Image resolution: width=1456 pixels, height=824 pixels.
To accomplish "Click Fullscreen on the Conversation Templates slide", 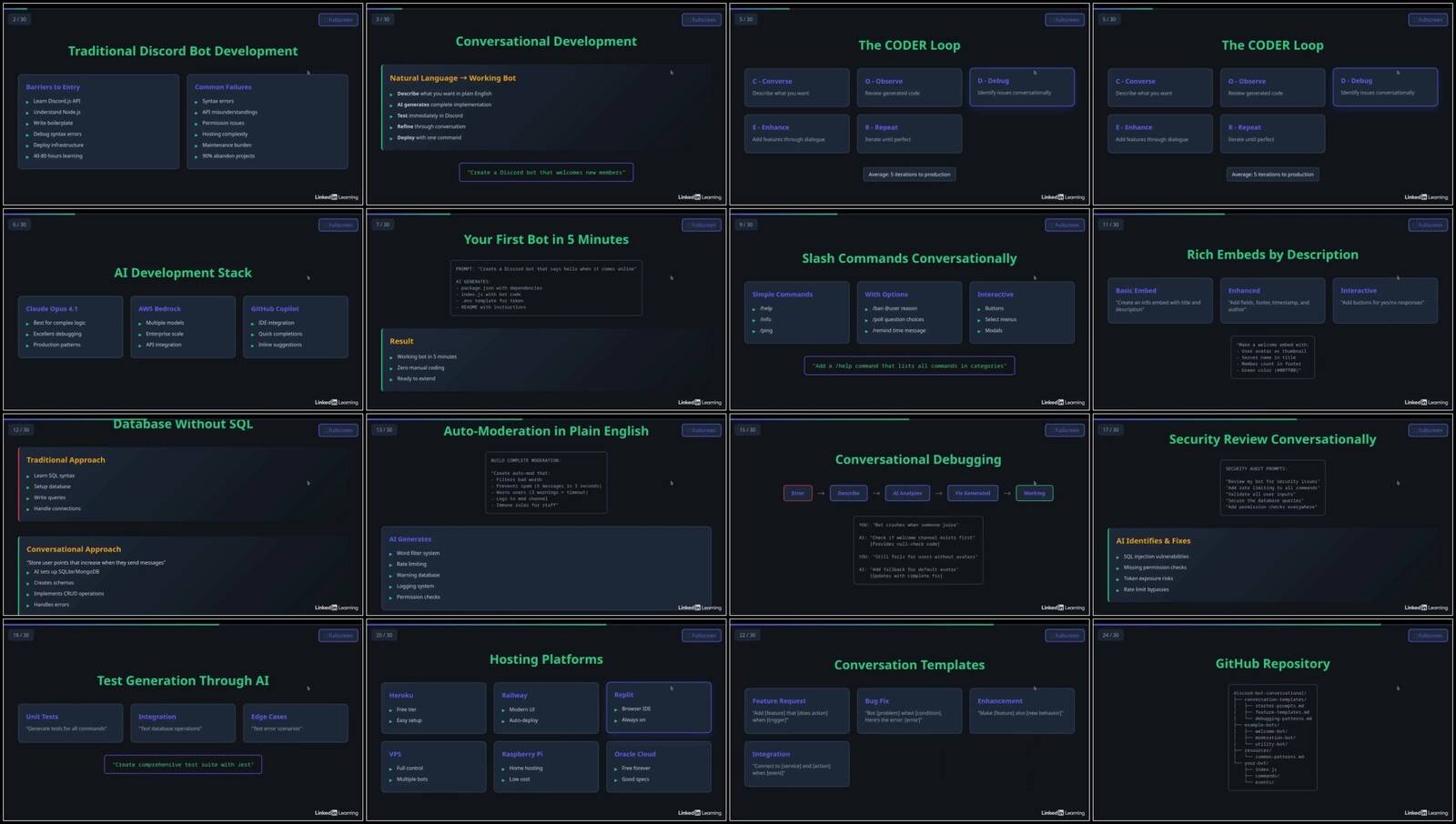I will point(1065,636).
